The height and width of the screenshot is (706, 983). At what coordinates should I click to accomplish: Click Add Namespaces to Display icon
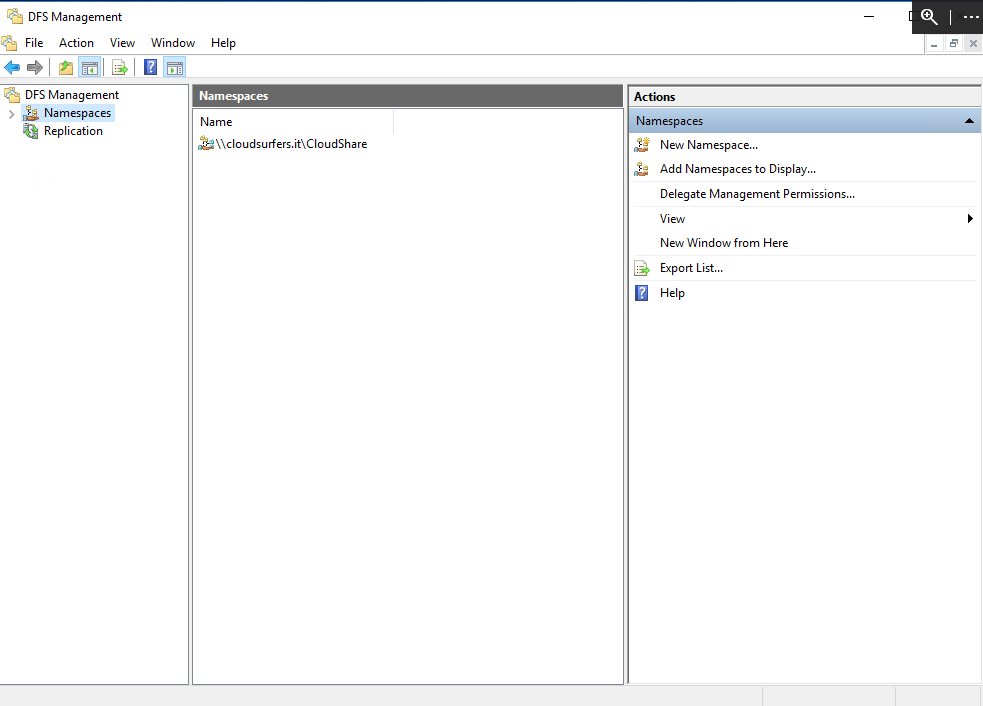[x=642, y=169]
